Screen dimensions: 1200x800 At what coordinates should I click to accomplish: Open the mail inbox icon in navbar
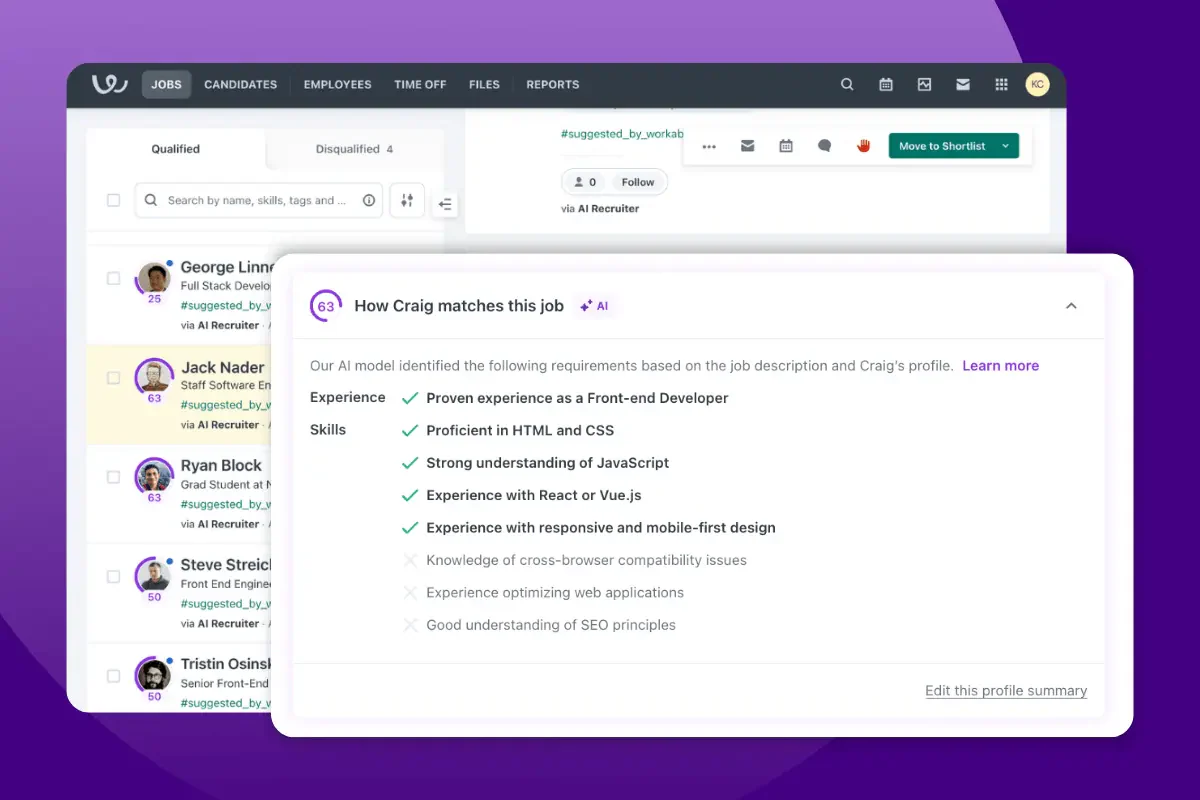click(963, 85)
